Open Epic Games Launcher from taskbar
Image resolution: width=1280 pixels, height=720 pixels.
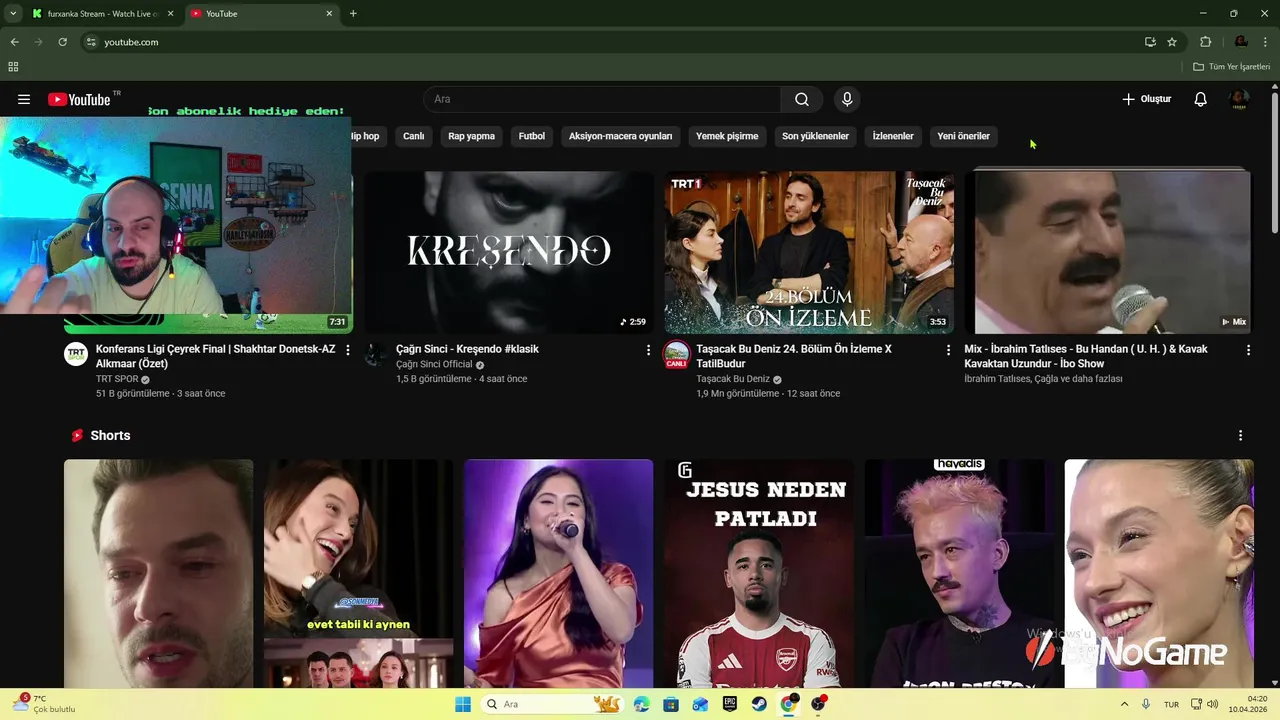tap(730, 704)
